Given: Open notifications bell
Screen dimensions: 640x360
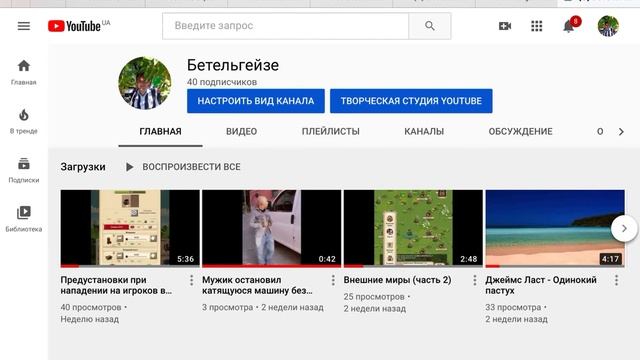Looking at the screenshot, I should pyautogui.click(x=569, y=27).
